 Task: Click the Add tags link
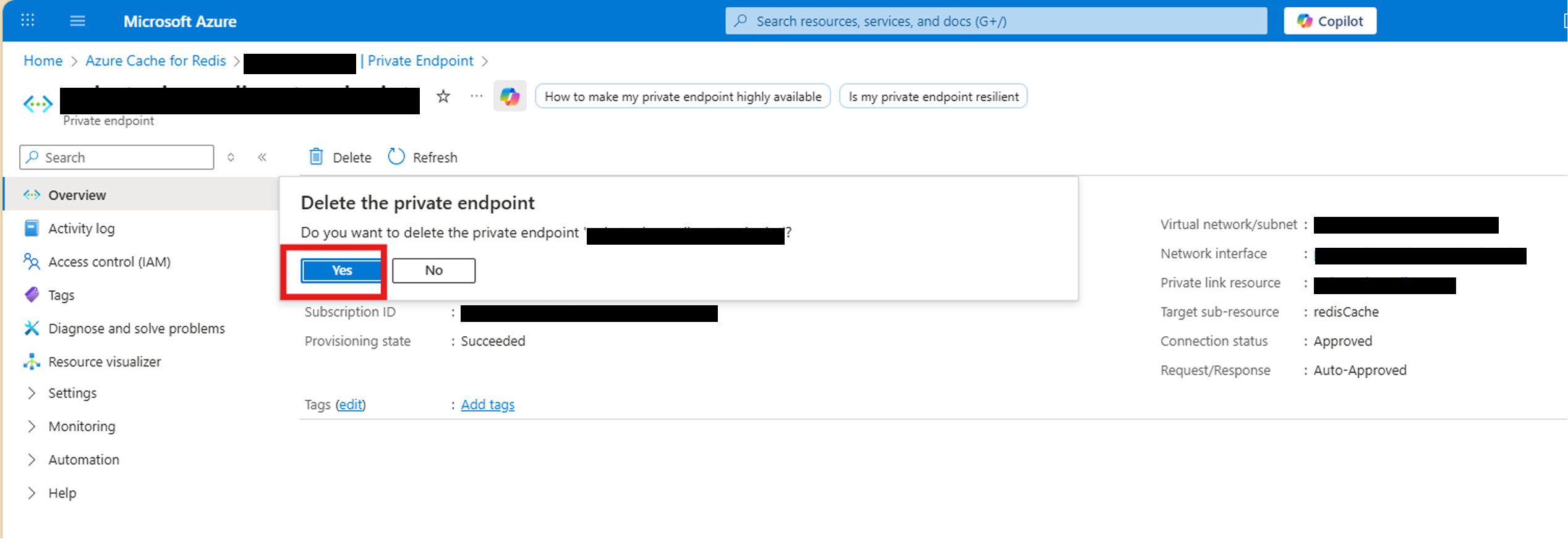coord(487,405)
